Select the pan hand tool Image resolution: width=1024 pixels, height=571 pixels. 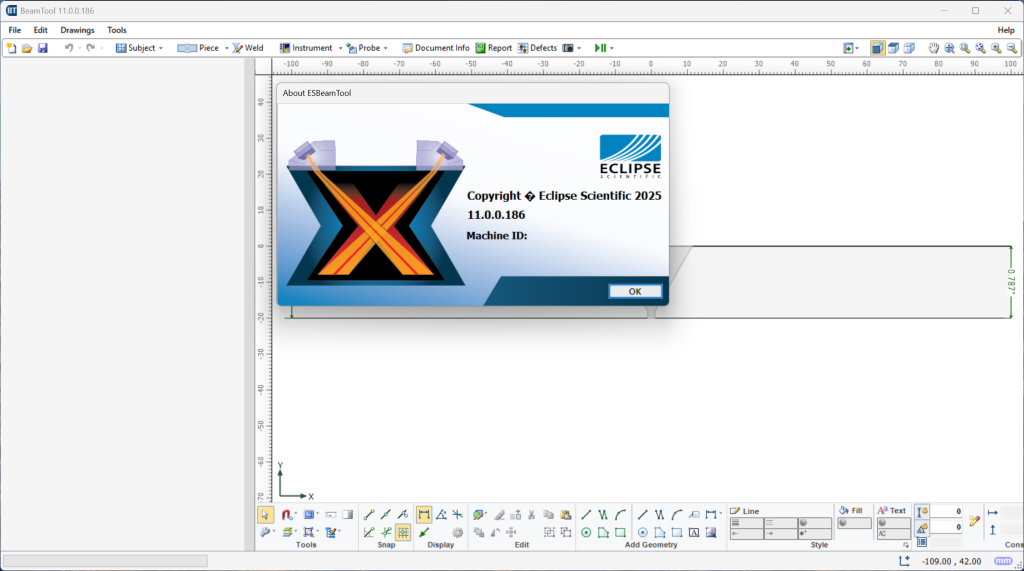pyautogui.click(x=934, y=48)
